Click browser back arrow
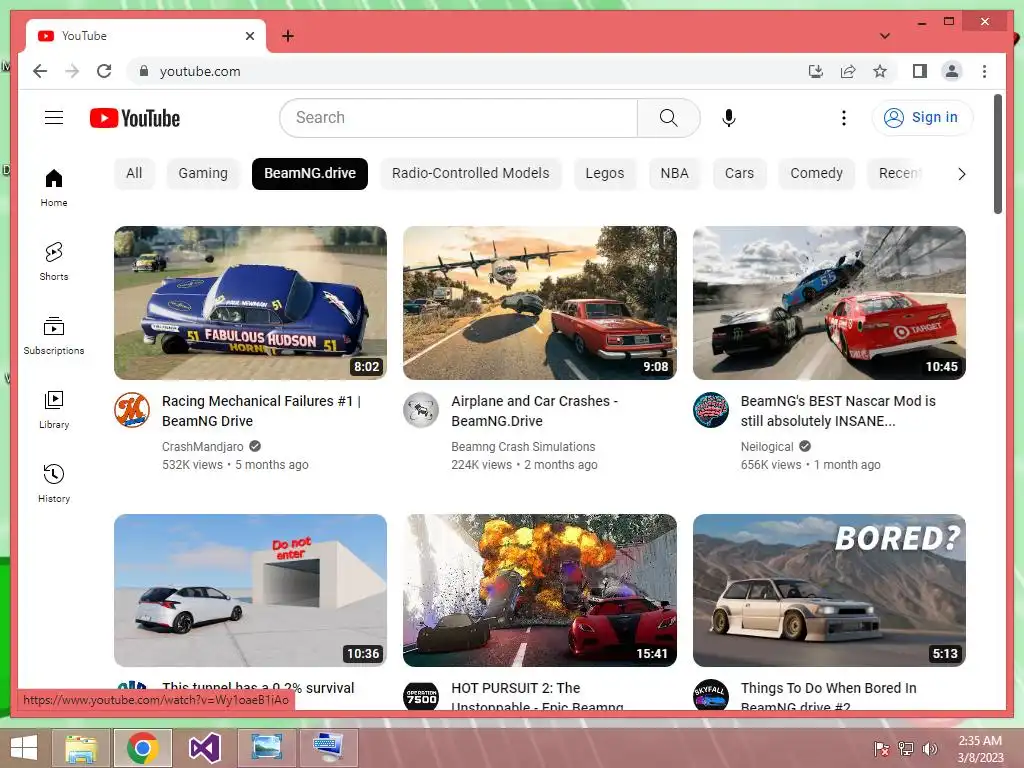The width and height of the screenshot is (1024, 768). click(40, 71)
